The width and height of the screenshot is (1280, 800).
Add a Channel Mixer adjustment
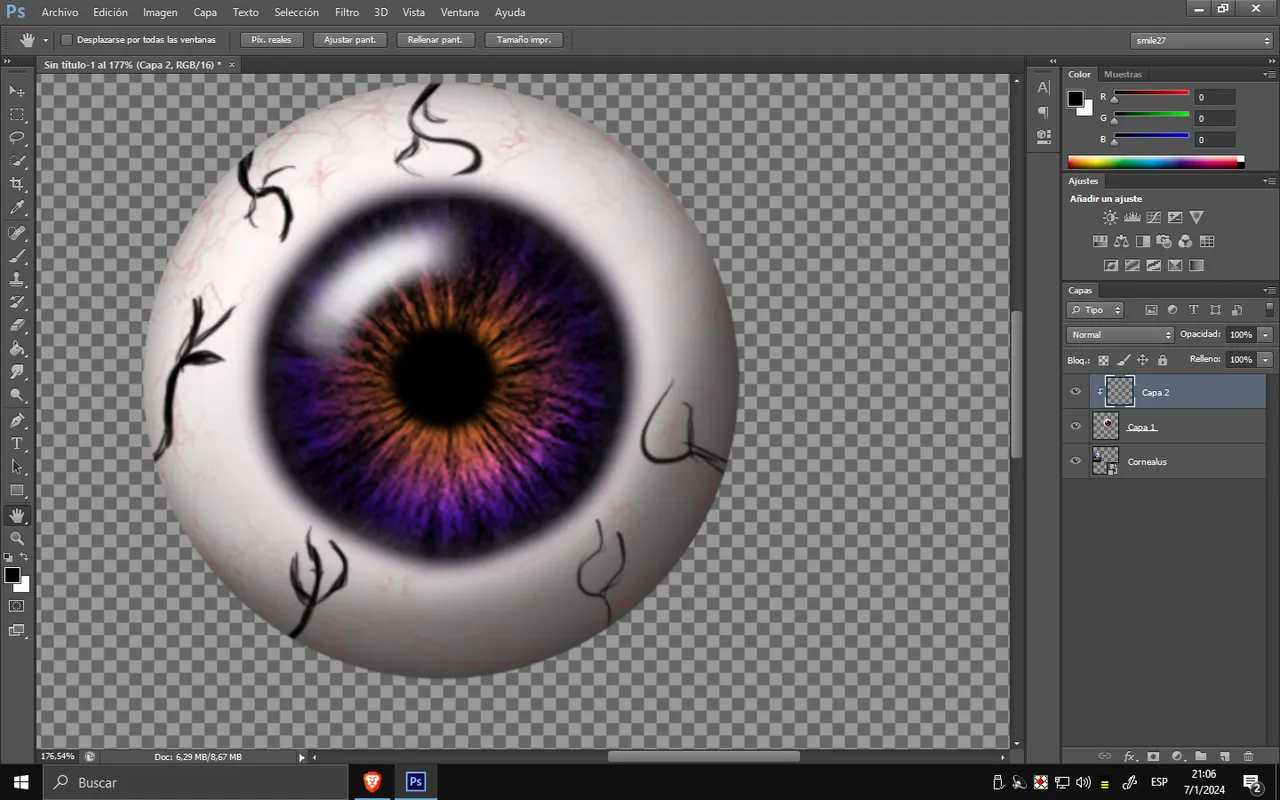click(1185, 241)
